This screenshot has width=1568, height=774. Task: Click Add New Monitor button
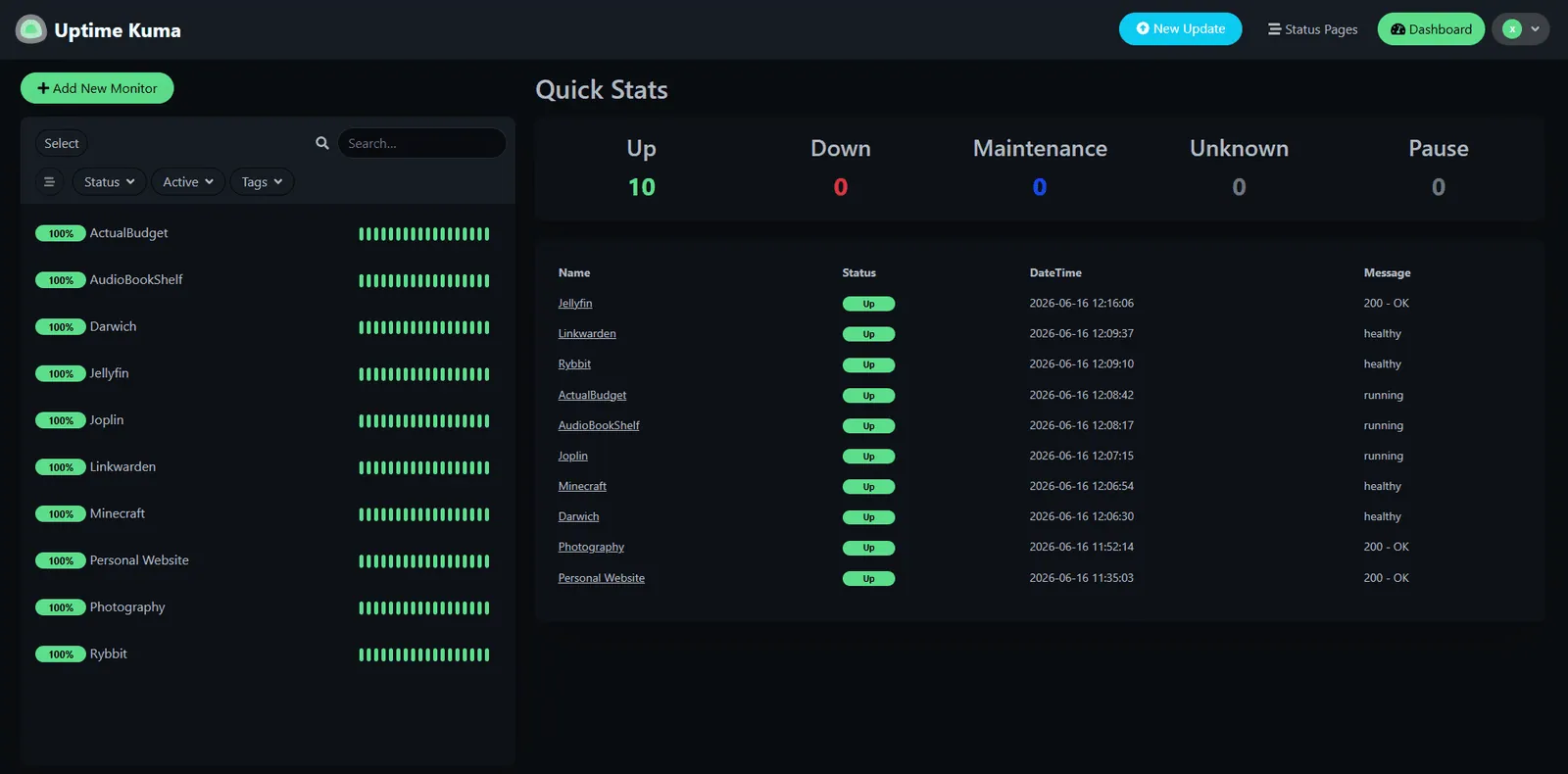pos(97,88)
